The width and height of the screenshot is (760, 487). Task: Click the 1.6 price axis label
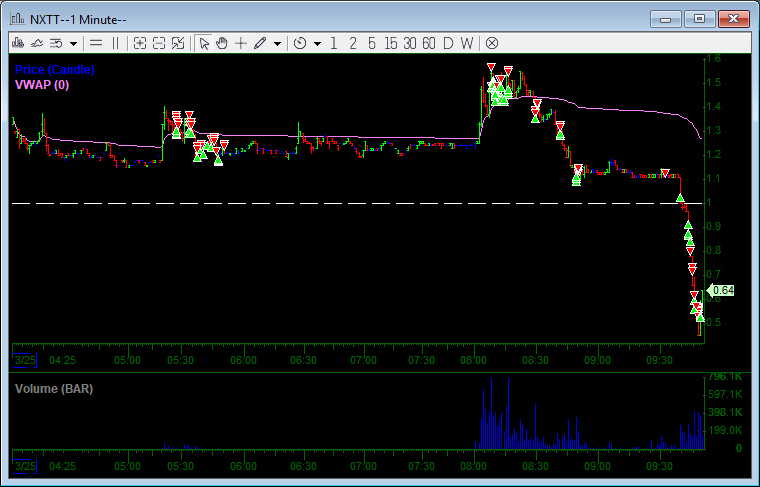[714, 59]
